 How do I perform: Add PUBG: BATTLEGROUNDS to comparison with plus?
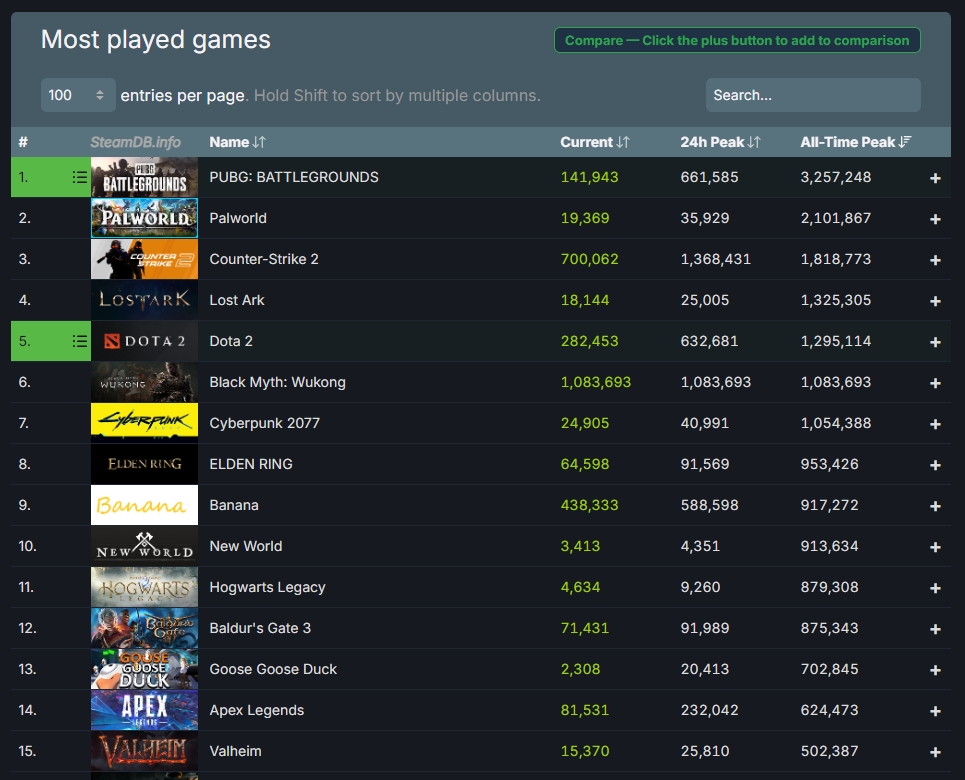click(x=935, y=178)
